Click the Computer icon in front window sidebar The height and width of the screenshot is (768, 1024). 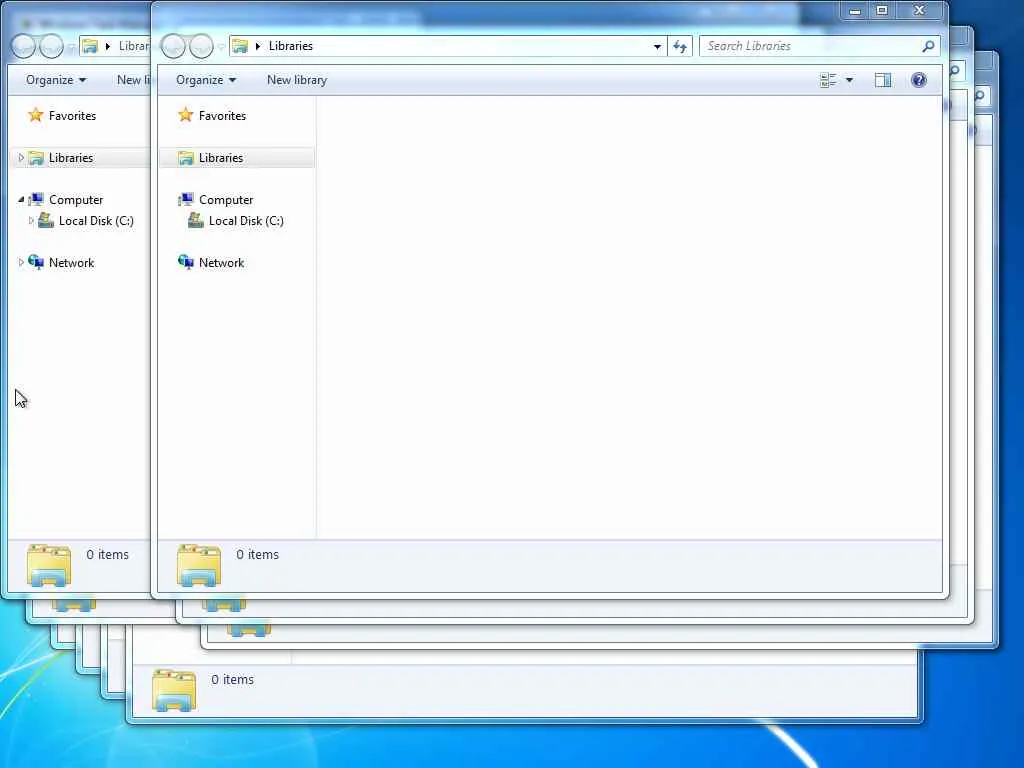(185, 199)
